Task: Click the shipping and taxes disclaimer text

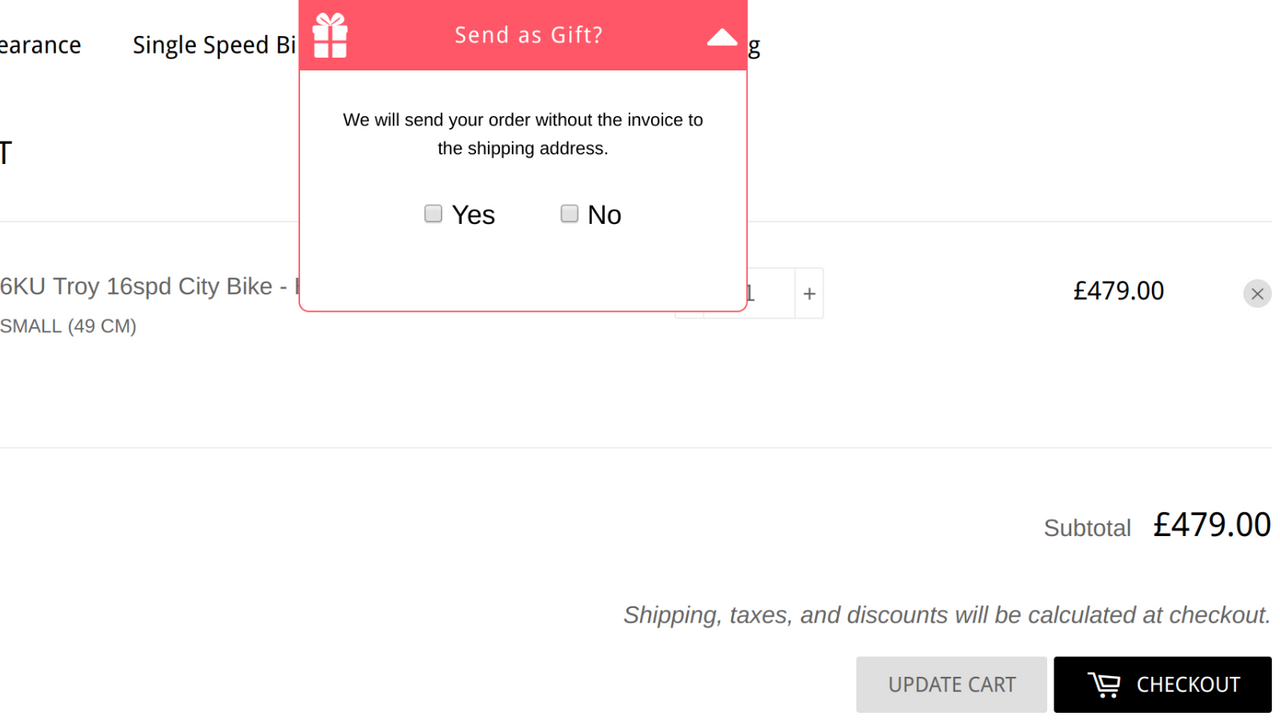Action: pyautogui.click(x=947, y=615)
